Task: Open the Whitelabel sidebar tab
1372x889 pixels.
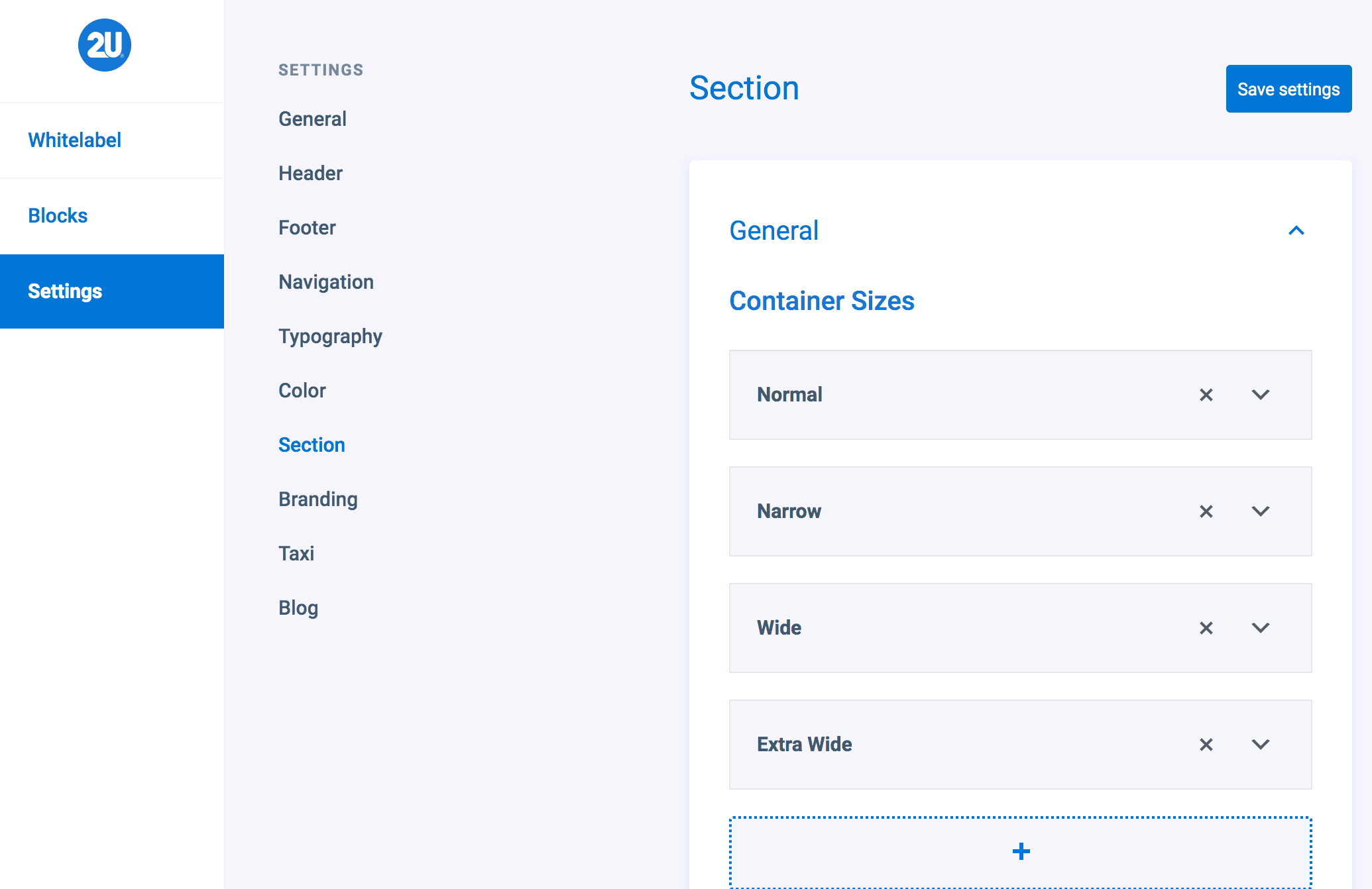Action: coord(74,140)
